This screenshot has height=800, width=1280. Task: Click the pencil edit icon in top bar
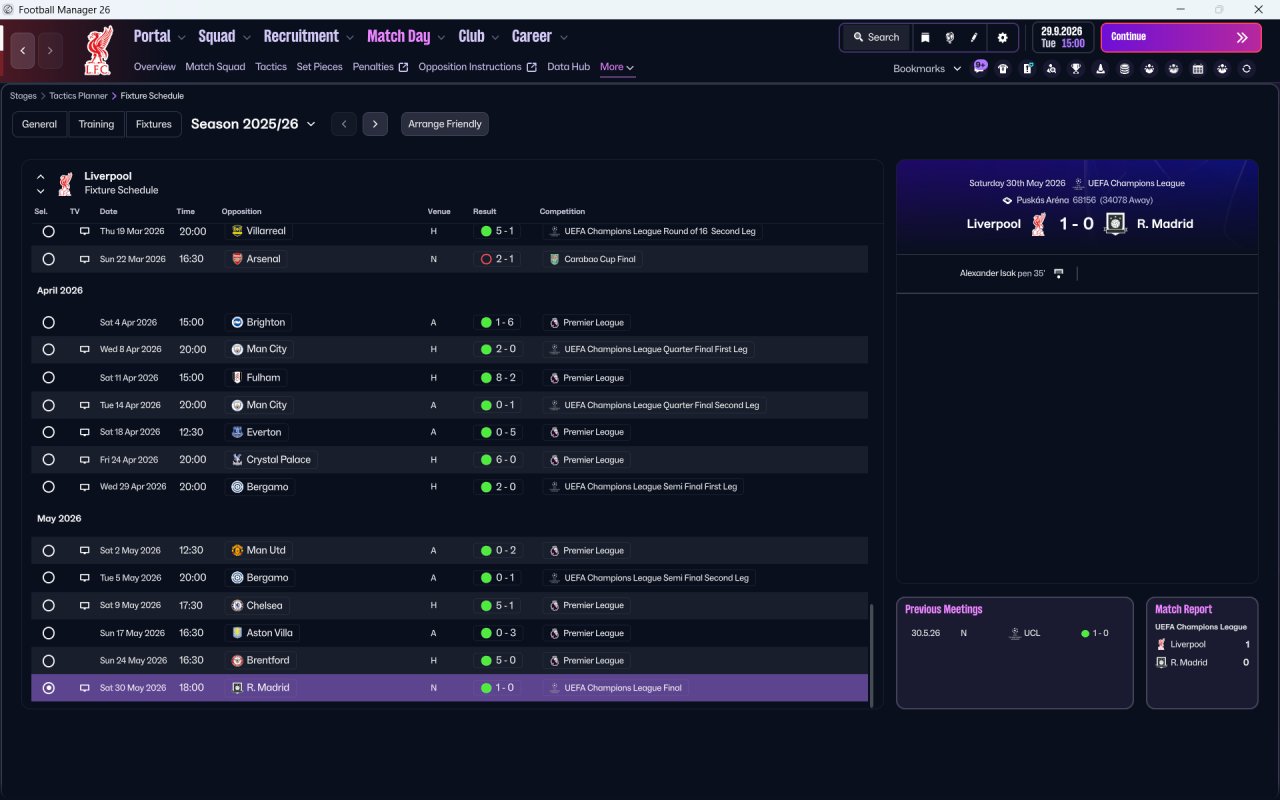(974, 37)
